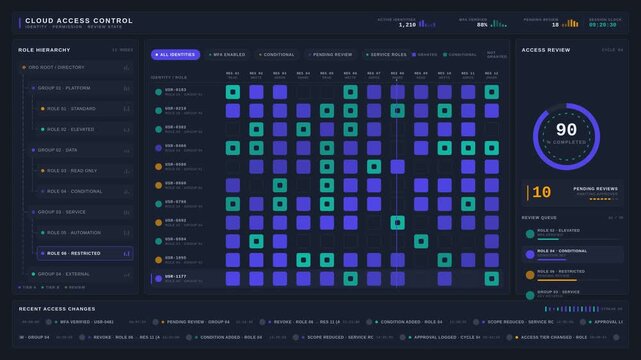
Task: Open Role 02 - Elevated review queue item
Action: tap(573, 234)
